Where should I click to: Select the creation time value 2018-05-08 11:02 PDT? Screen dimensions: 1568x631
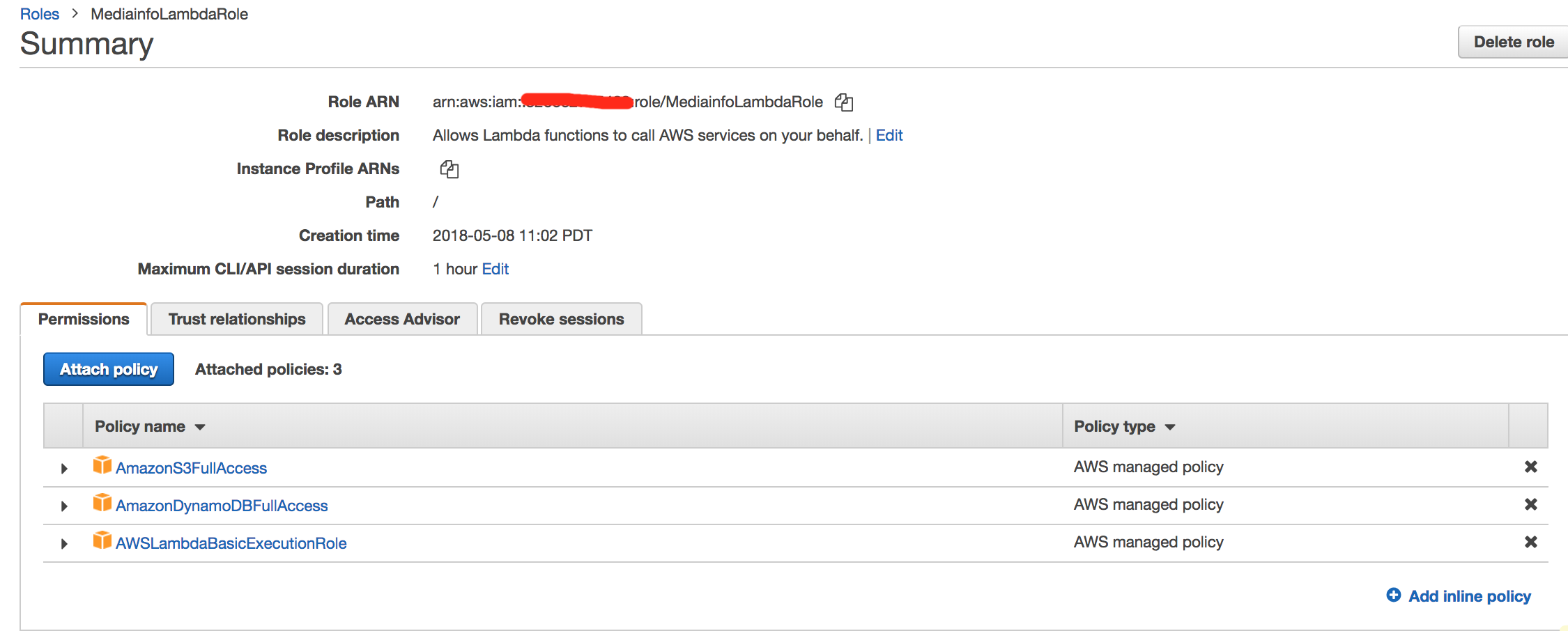tap(512, 235)
